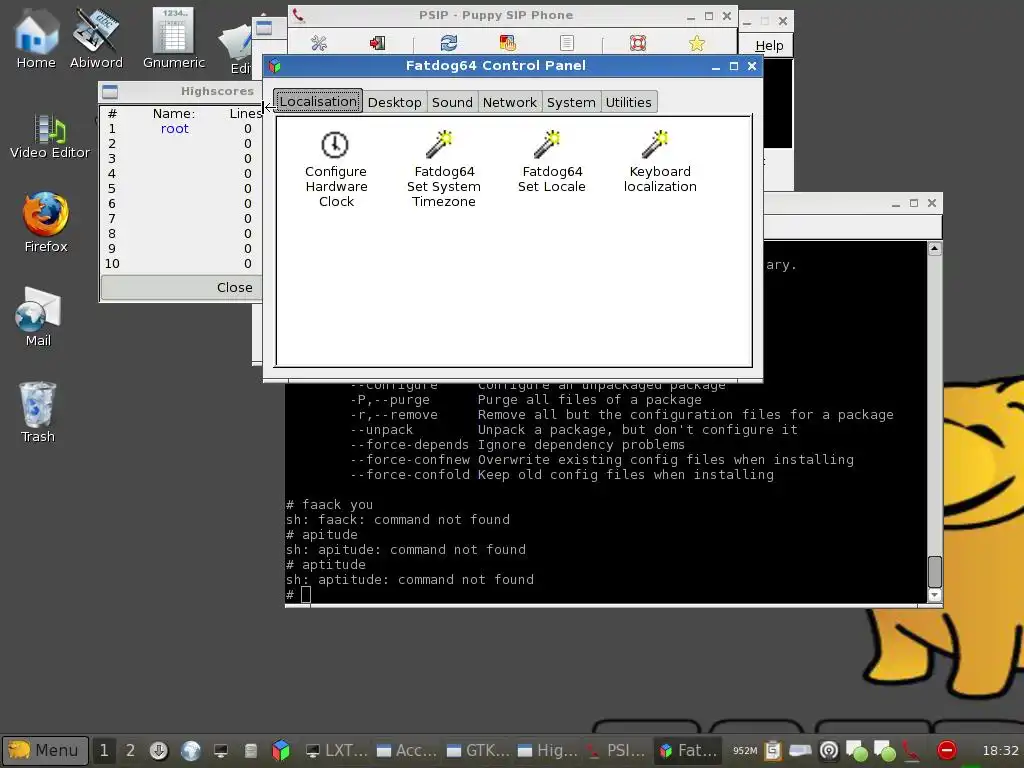Open the Trash desktop icon
Screen dimensions: 1024x768
point(38,412)
